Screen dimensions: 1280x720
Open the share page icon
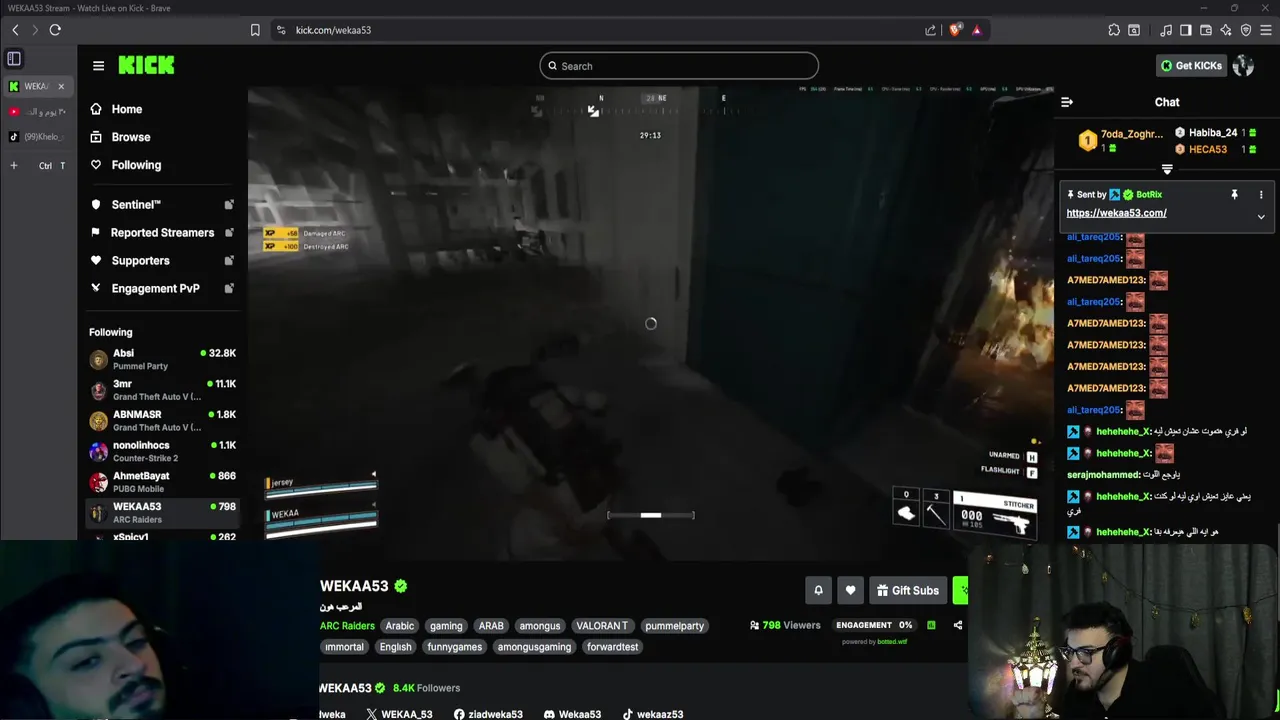click(931, 30)
